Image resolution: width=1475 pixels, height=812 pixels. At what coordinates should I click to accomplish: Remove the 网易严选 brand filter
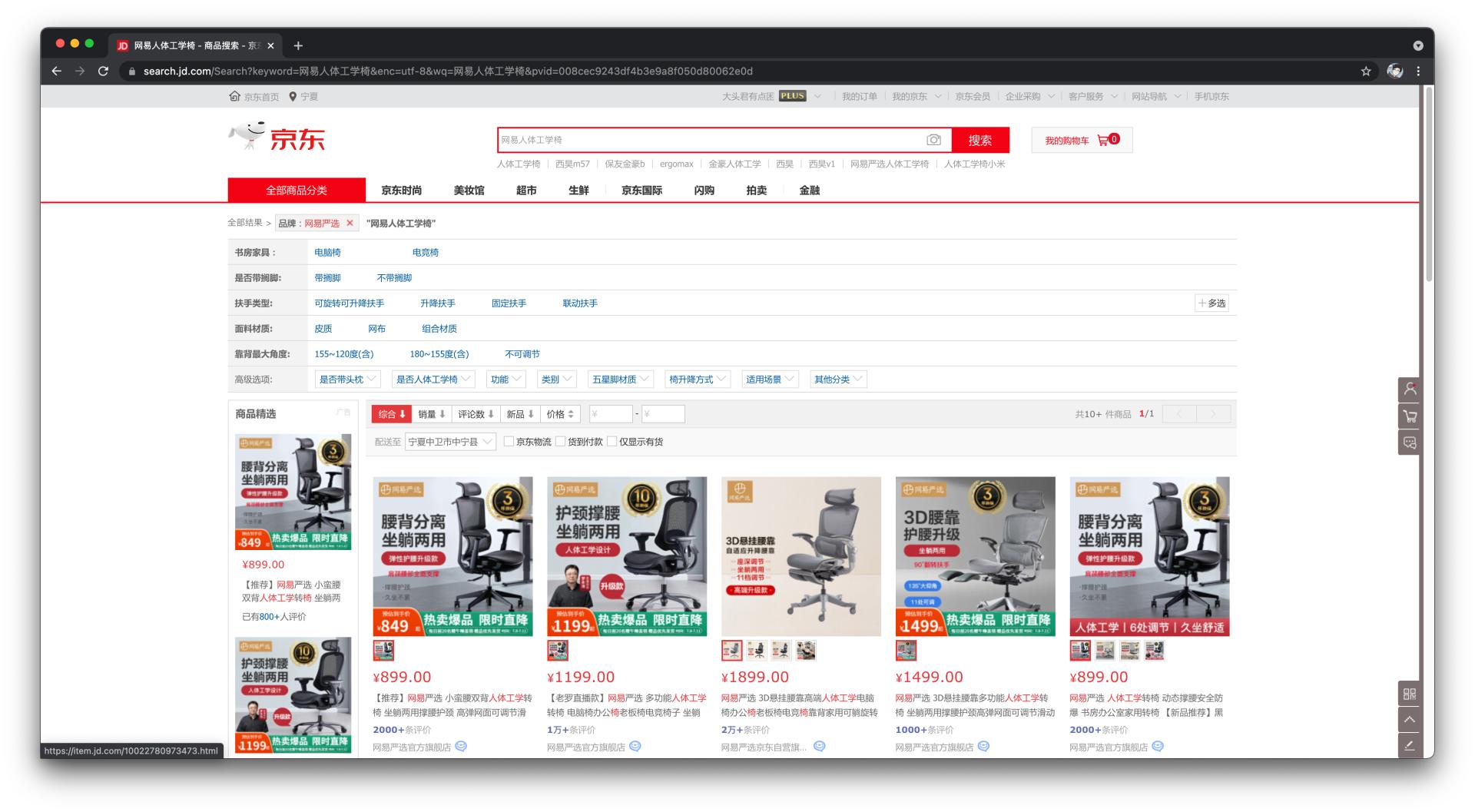click(350, 223)
